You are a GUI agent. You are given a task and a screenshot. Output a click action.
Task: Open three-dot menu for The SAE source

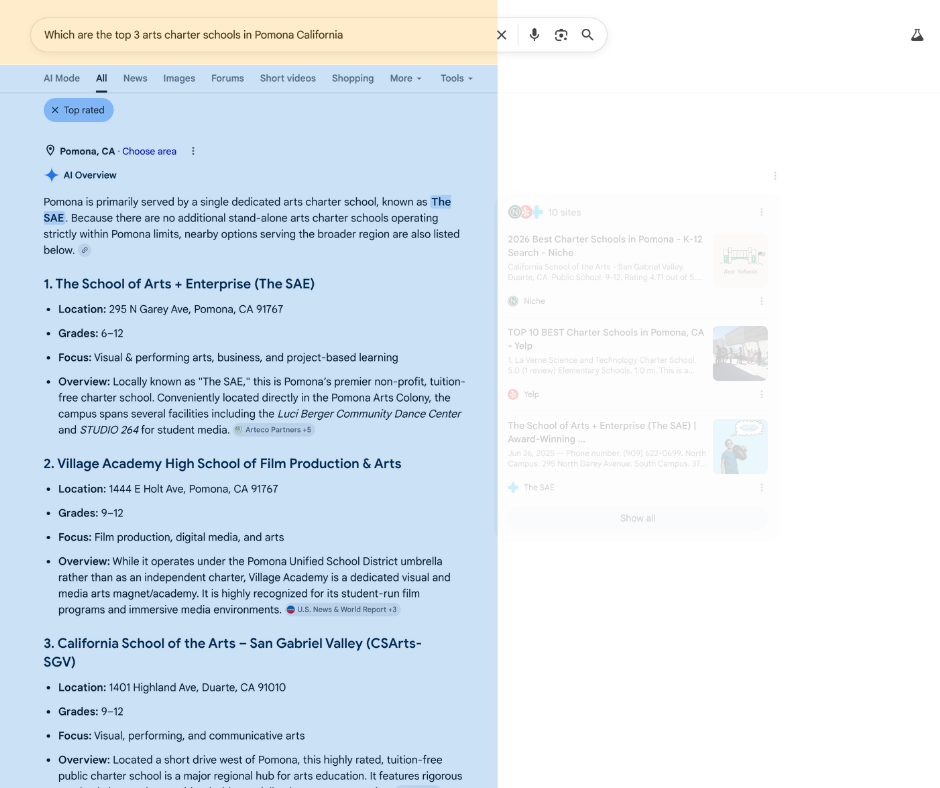[761, 488]
